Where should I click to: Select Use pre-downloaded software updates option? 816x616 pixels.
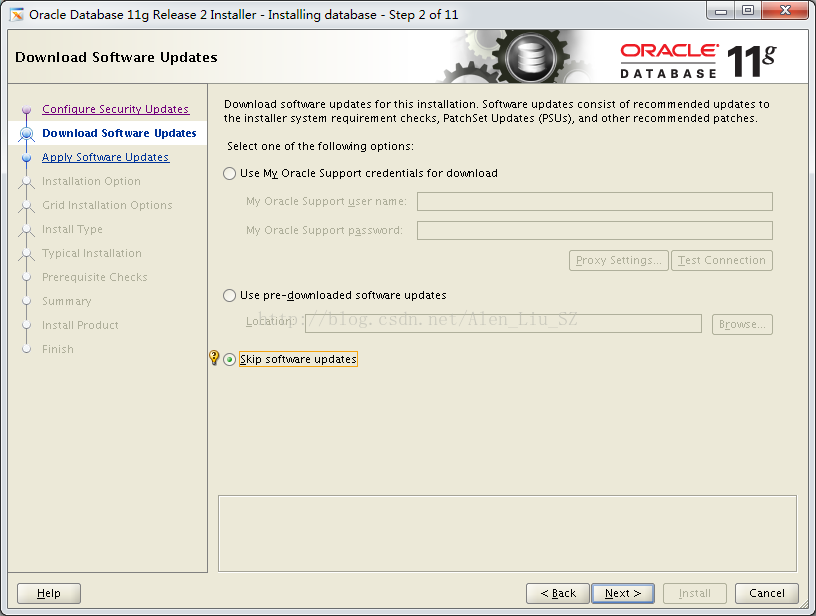click(x=230, y=296)
